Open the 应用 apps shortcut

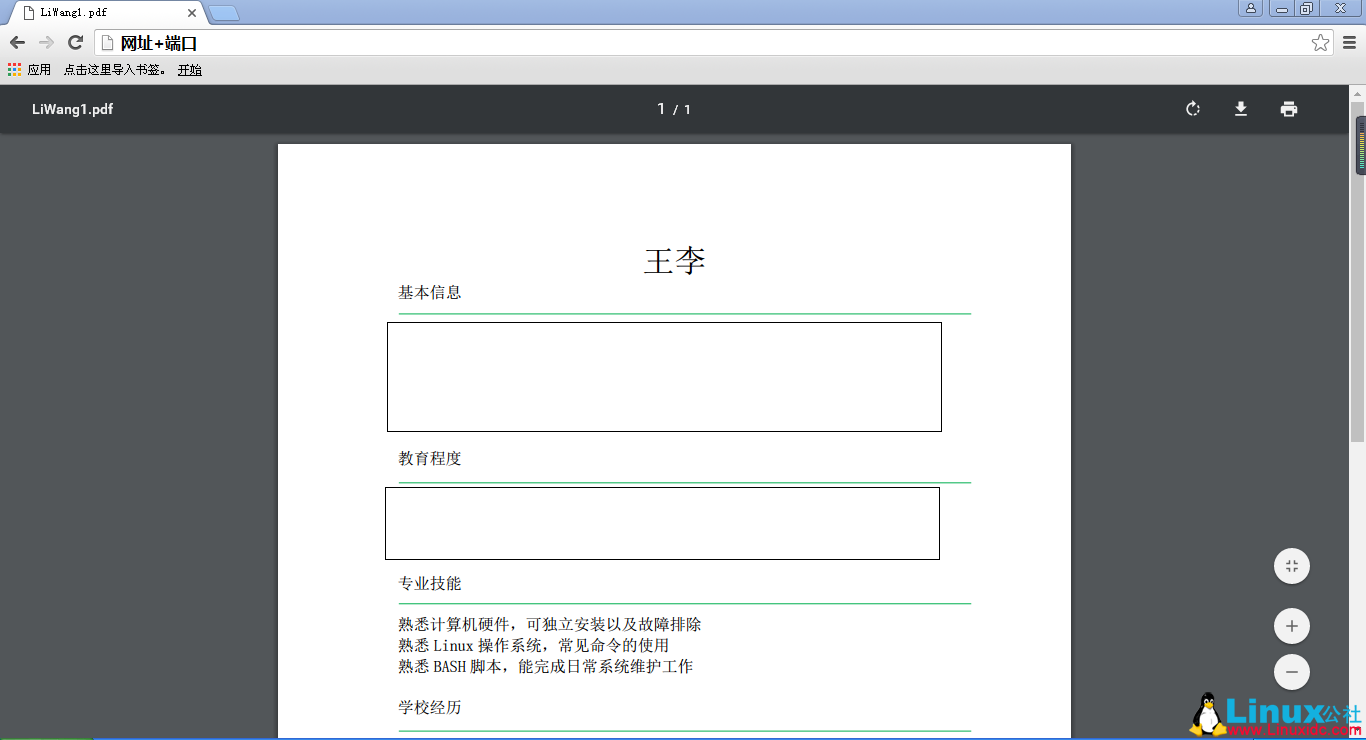(29, 70)
